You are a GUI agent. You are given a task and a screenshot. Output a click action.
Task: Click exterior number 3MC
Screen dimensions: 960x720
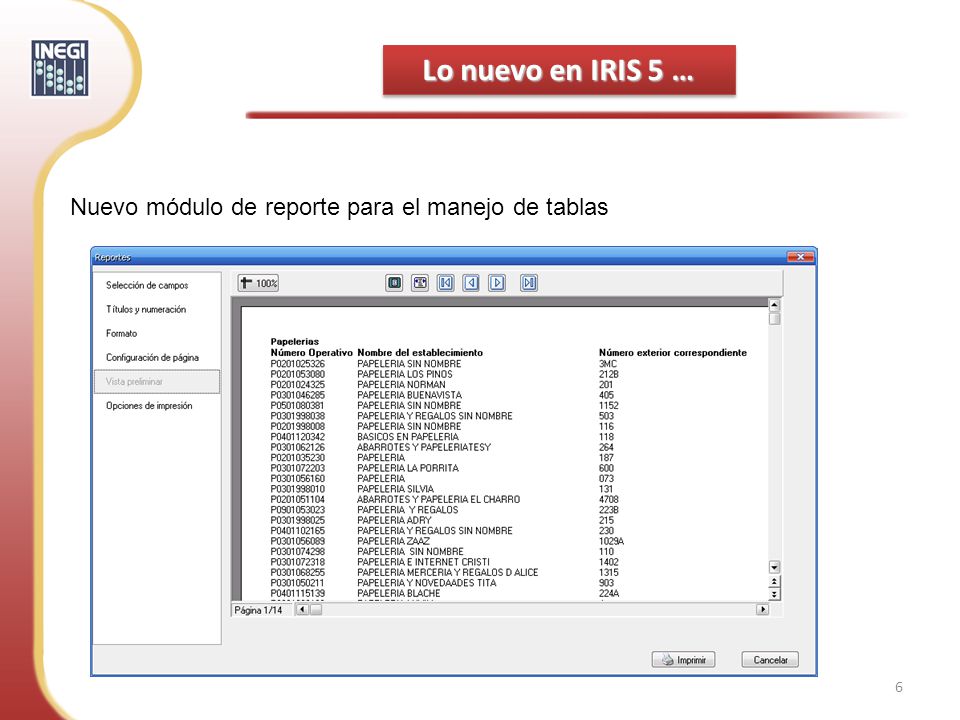pyautogui.click(x=608, y=364)
